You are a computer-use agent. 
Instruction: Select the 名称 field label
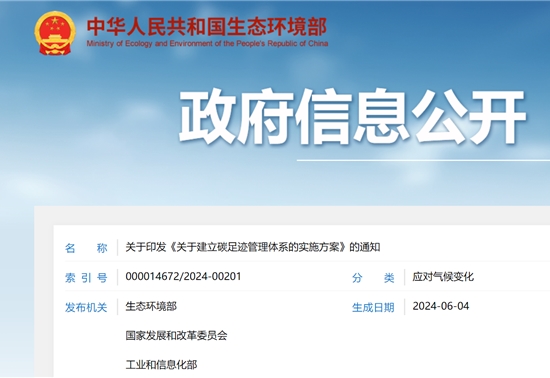click(x=86, y=248)
